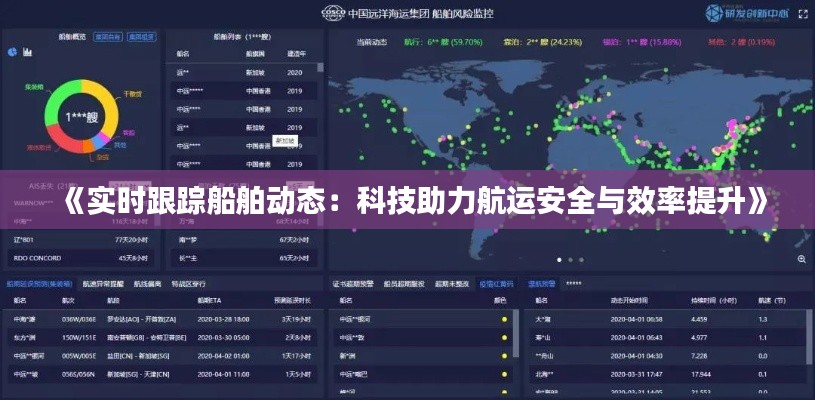Select the third map carousel pagination dot
The image size is (815, 400).
(x=581, y=260)
